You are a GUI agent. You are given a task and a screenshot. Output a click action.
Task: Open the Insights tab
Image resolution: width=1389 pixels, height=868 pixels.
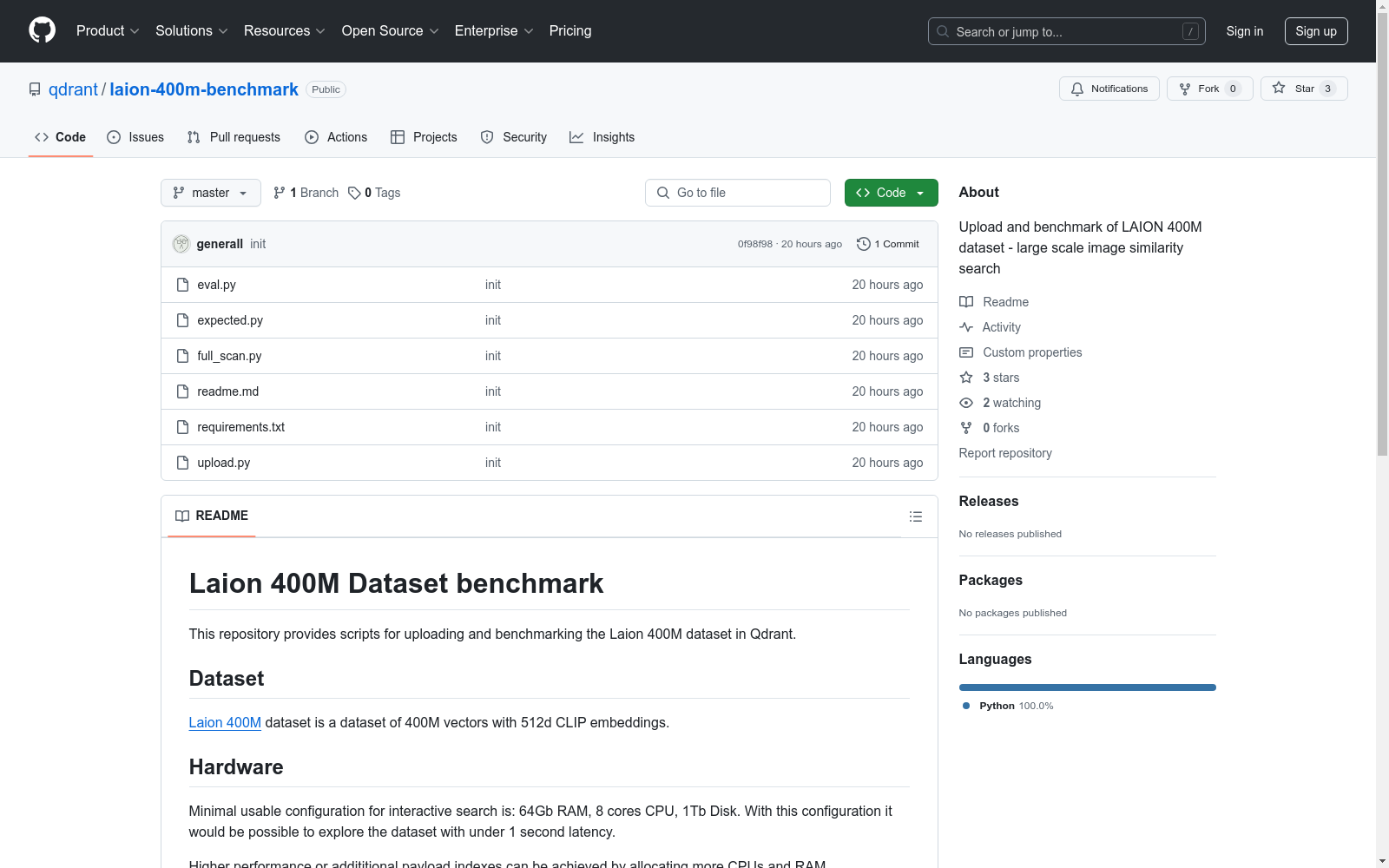(602, 137)
